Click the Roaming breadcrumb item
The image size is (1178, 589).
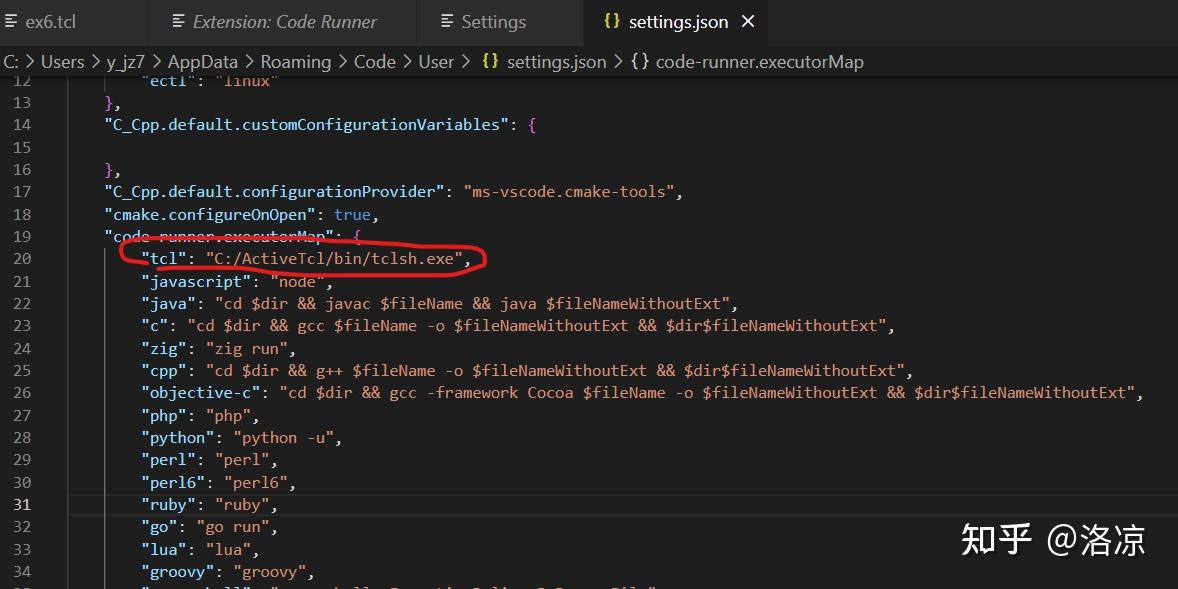pyautogui.click(x=296, y=61)
